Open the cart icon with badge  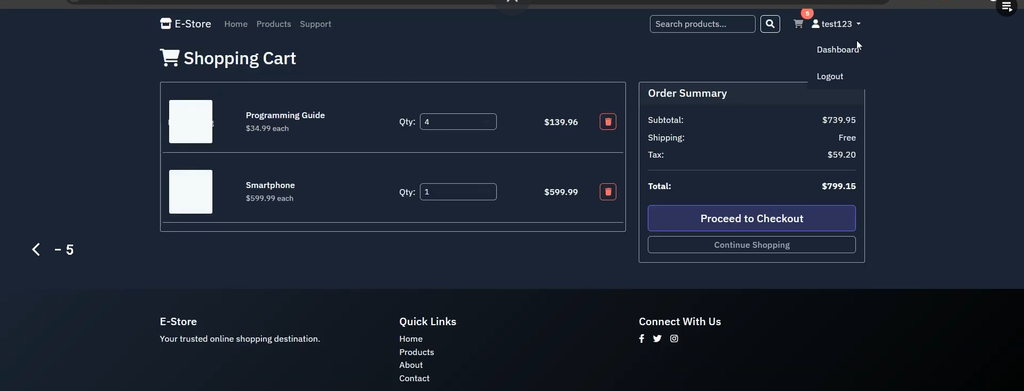[799, 23]
